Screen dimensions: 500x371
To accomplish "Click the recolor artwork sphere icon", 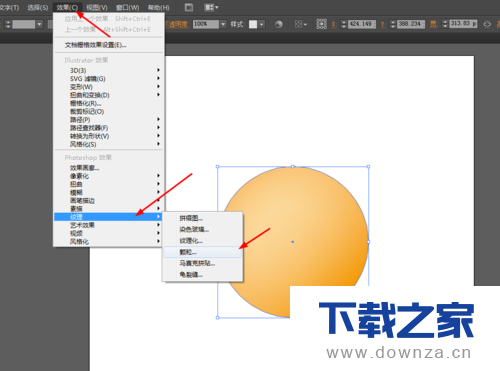I will pyautogui.click(x=279, y=24).
